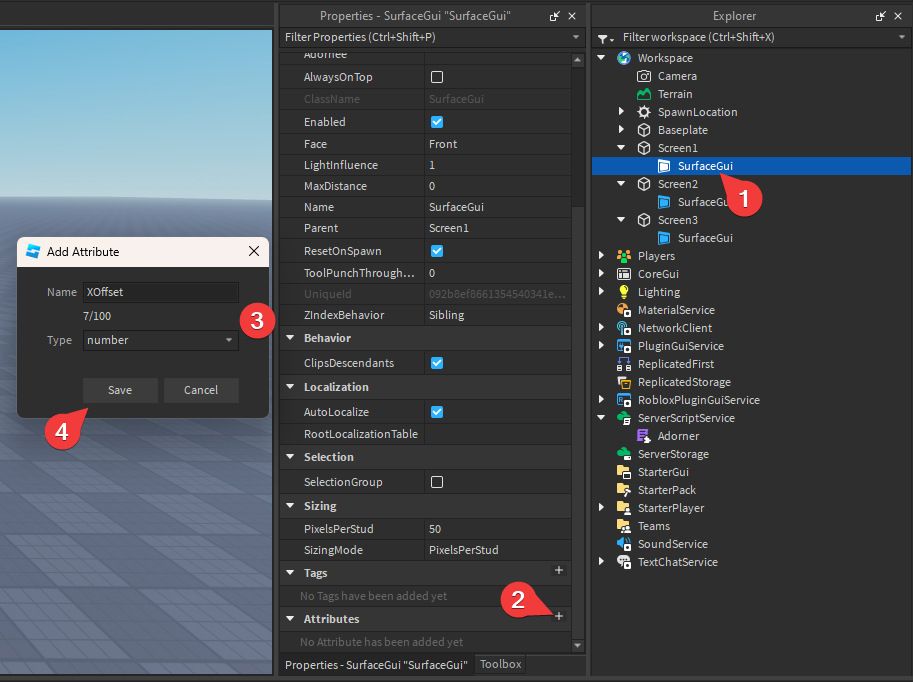Expand the SpawnLocation tree node
This screenshot has height=682, width=913.
tap(621, 112)
